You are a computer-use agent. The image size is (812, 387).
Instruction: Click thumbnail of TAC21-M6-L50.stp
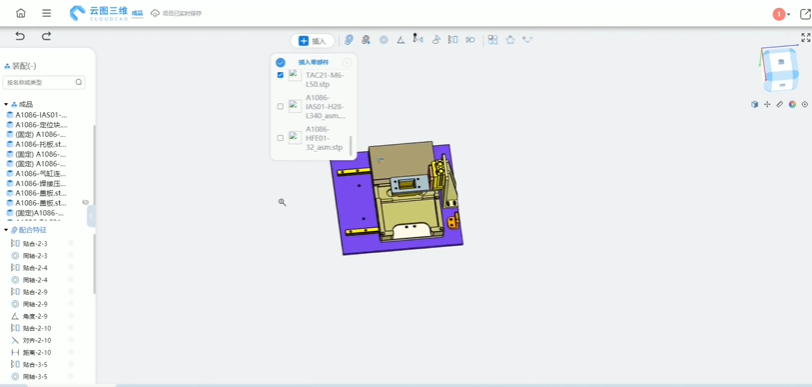(295, 75)
